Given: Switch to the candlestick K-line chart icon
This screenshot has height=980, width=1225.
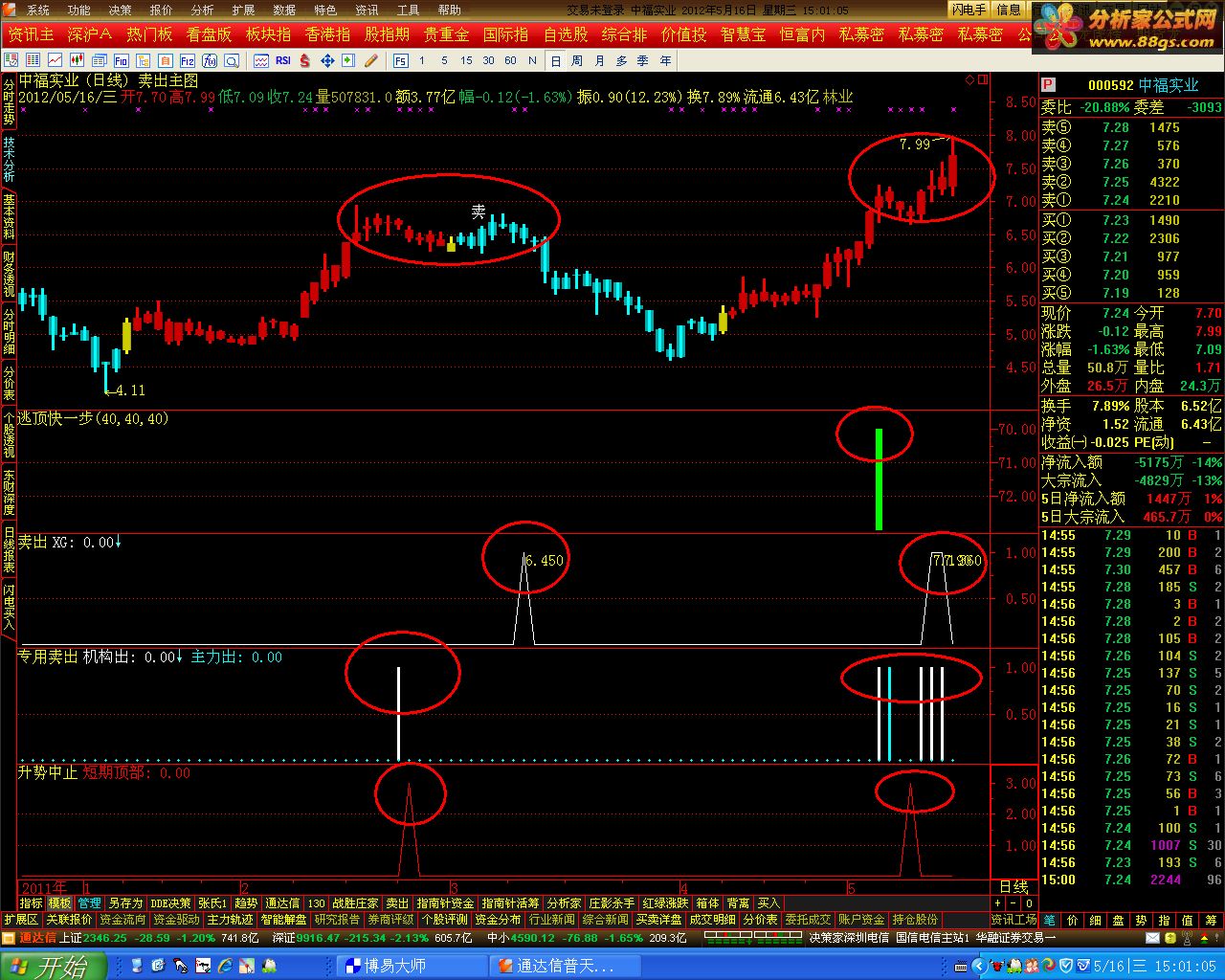Looking at the screenshot, I should (78, 60).
